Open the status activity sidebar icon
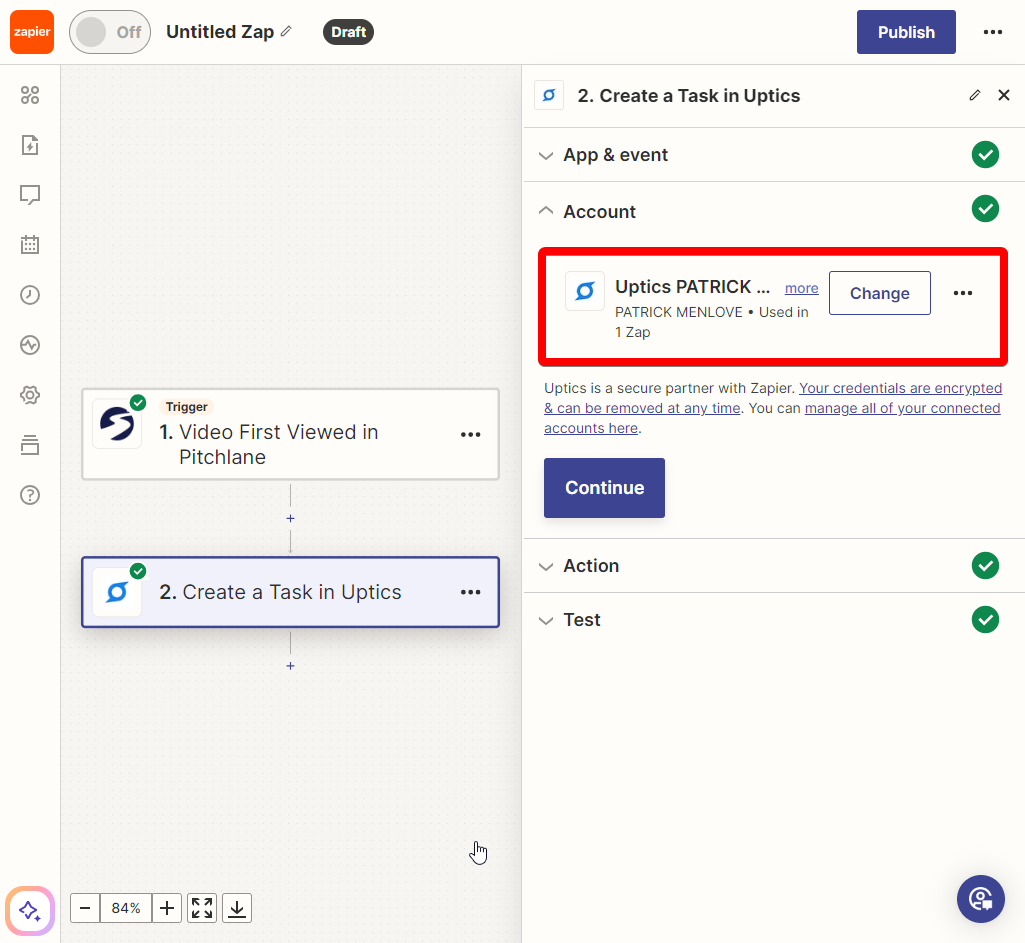 (30, 344)
